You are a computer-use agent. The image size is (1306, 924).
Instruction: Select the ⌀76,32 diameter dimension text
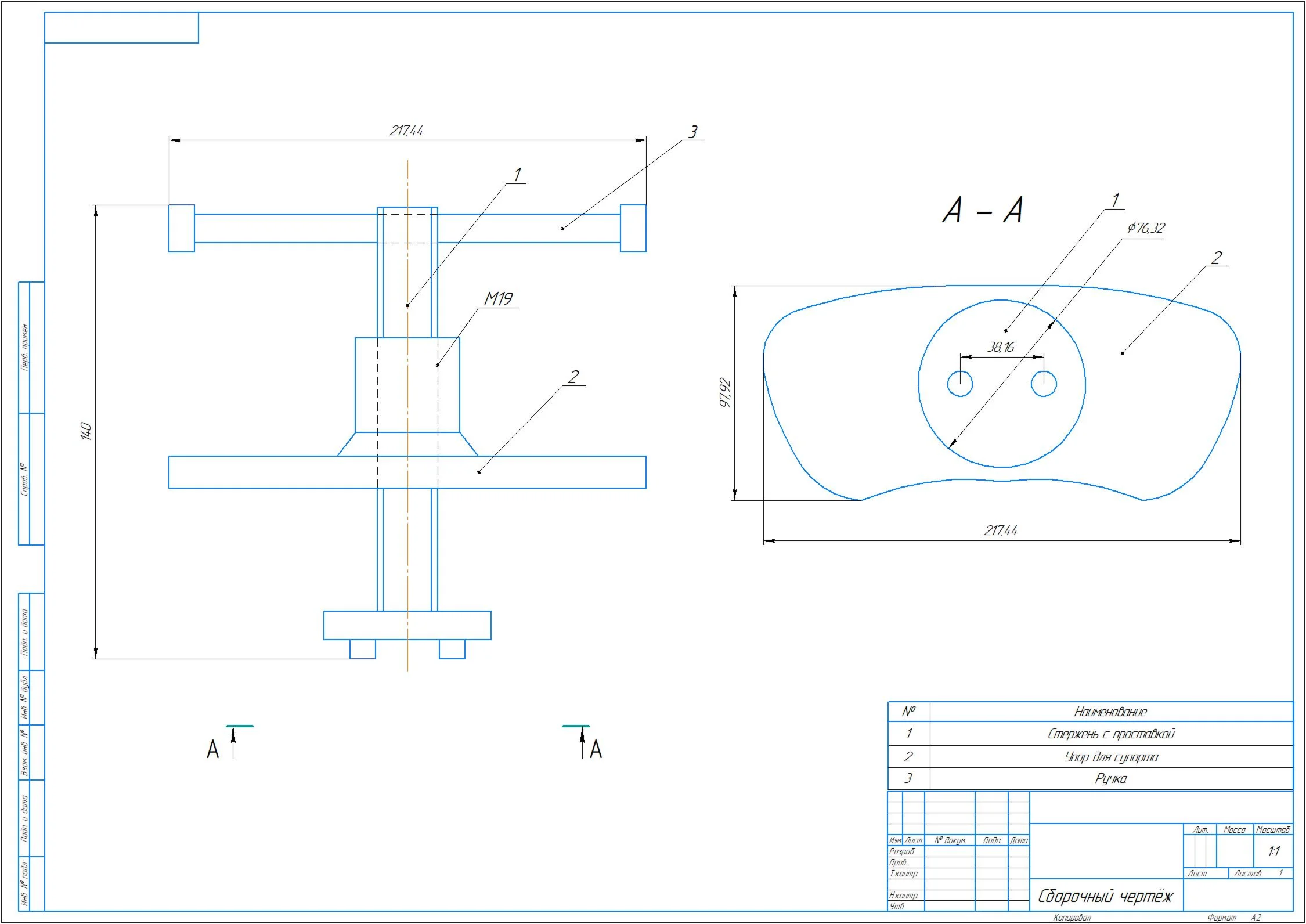[1145, 228]
